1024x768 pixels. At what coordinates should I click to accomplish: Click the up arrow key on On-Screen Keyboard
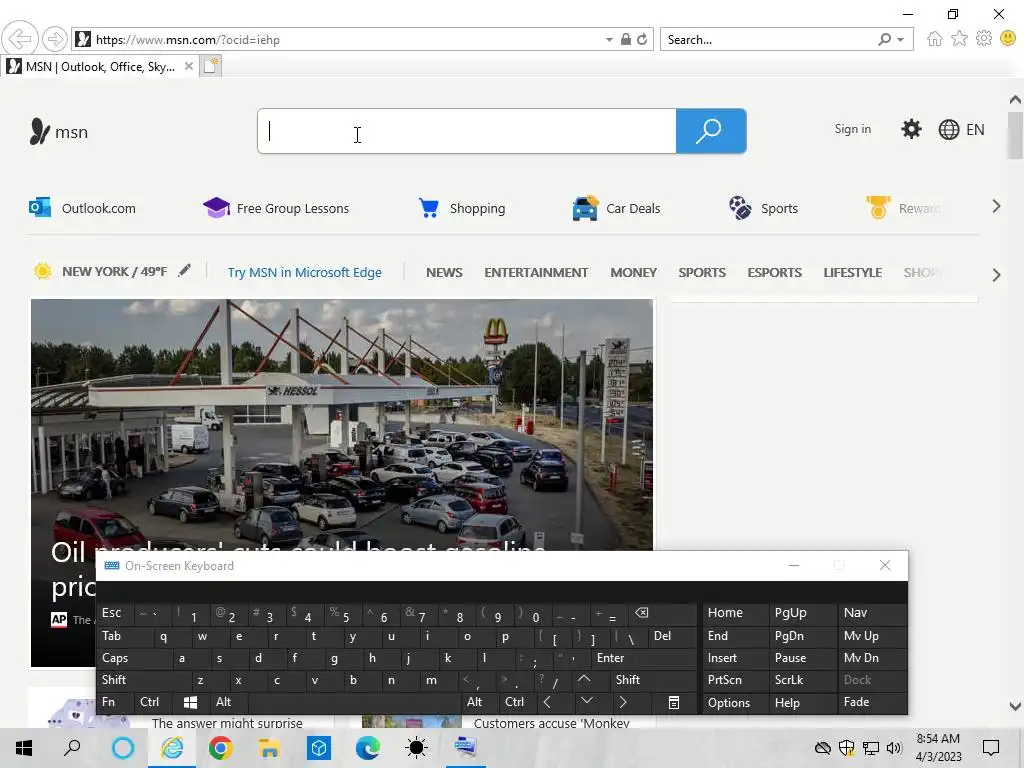click(584, 679)
